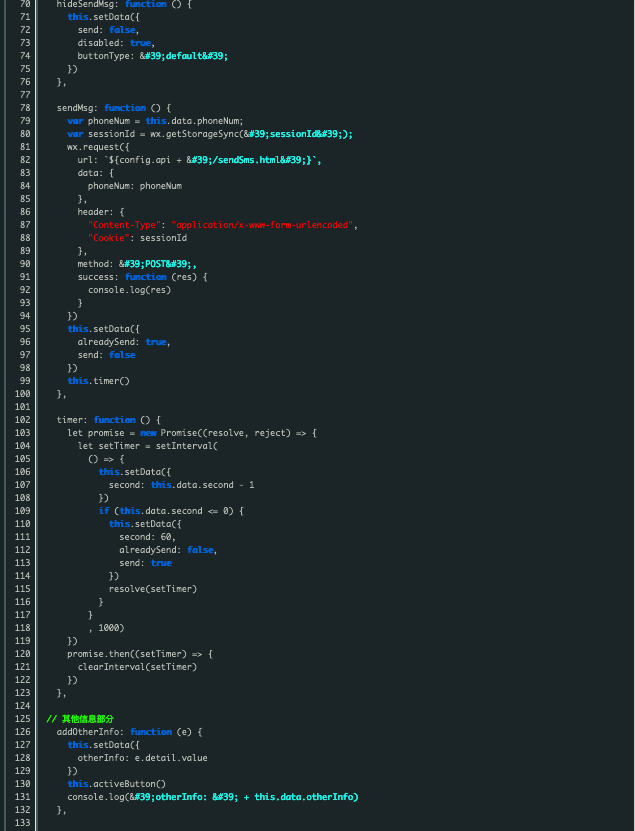Place cursor on hideSendMsg function name
The height and width of the screenshot is (831, 635).
point(86,5)
